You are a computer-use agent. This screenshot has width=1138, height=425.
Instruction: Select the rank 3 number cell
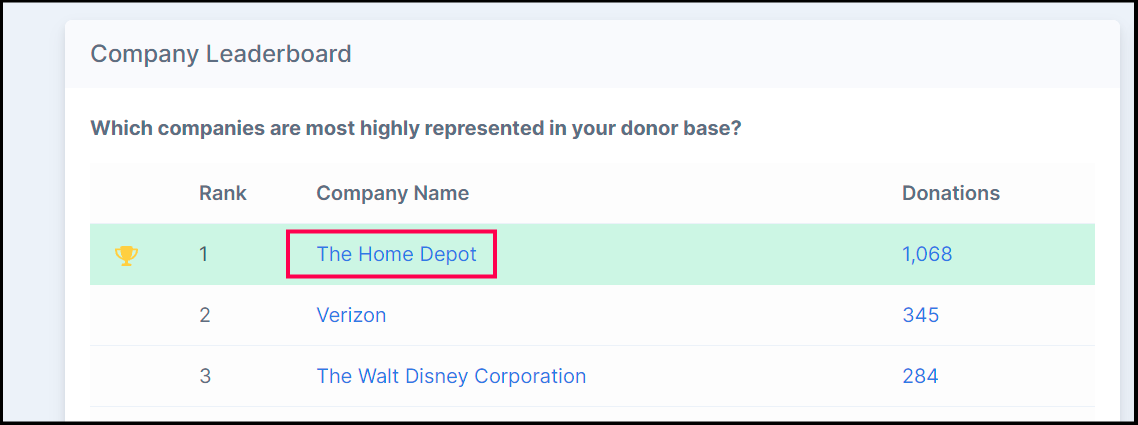[x=205, y=376]
